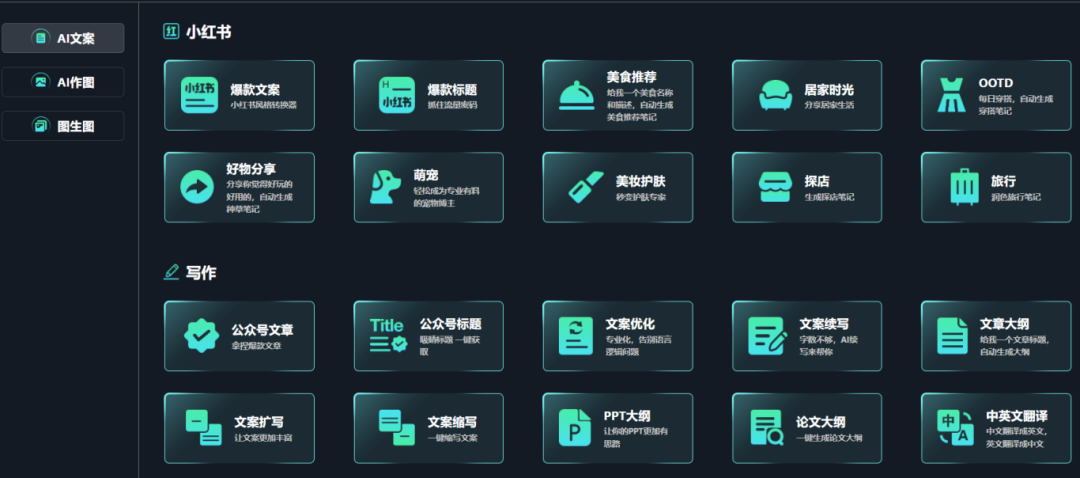Click the P file icon for PPT大纲
The image size is (1080, 478).
[x=574, y=428]
